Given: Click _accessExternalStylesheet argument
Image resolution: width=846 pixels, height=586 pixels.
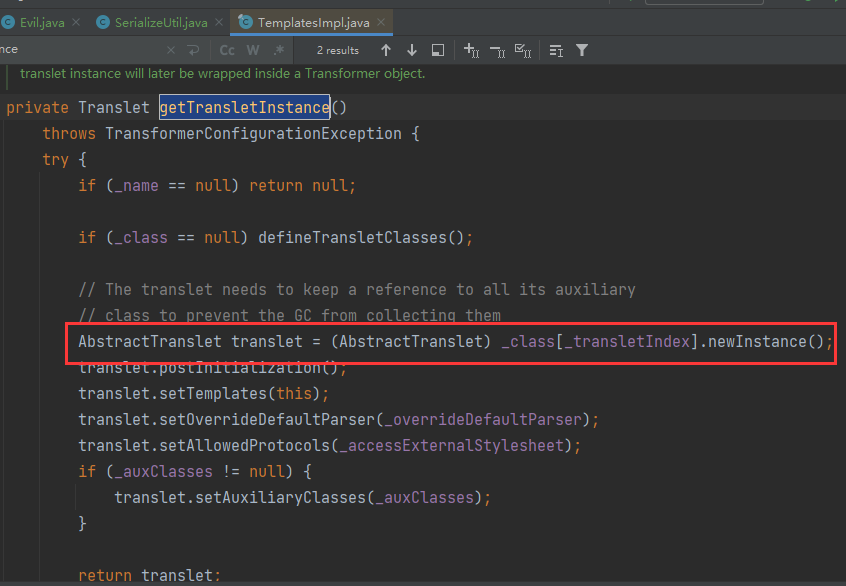Looking at the screenshot, I should pyautogui.click(x=451, y=446).
